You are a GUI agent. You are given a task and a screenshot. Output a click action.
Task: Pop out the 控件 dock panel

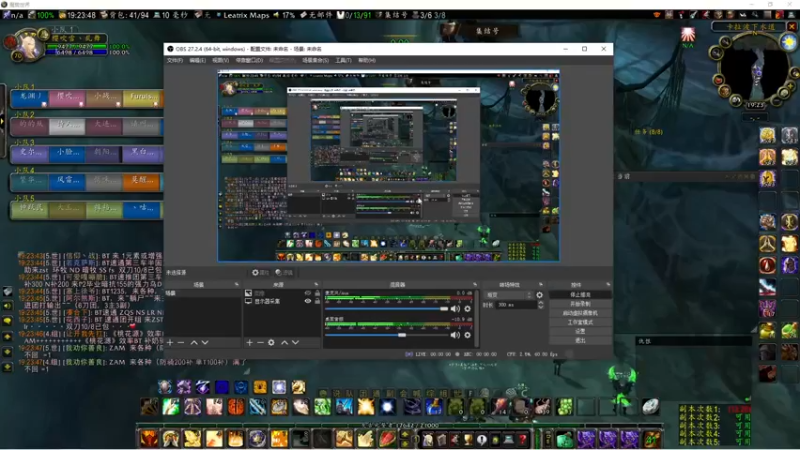608,284
